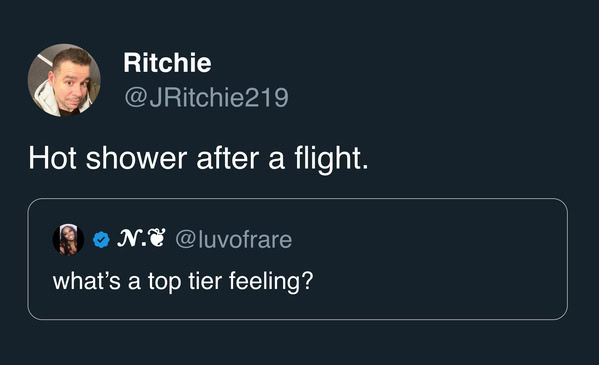The width and height of the screenshot is (599, 365).
Task: Click the blue verified badge icon
Action: pyautogui.click(x=101, y=240)
